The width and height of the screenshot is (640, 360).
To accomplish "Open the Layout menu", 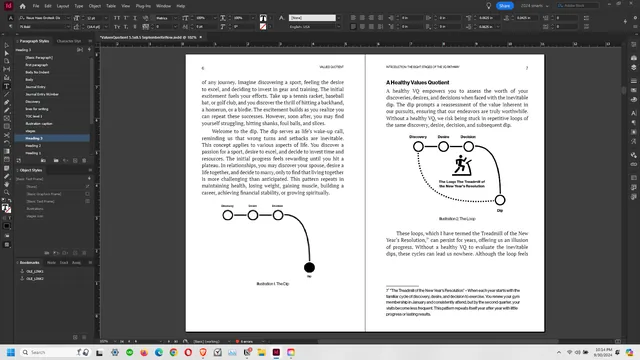I will [x=62, y=6].
